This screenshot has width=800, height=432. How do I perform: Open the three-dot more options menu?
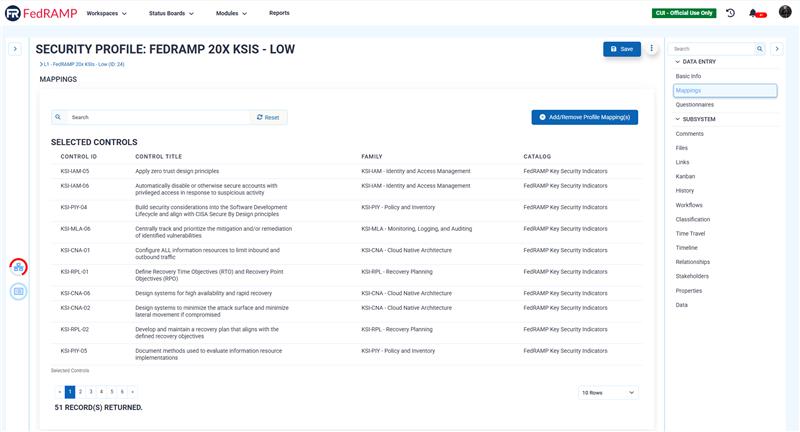pyautogui.click(x=652, y=48)
